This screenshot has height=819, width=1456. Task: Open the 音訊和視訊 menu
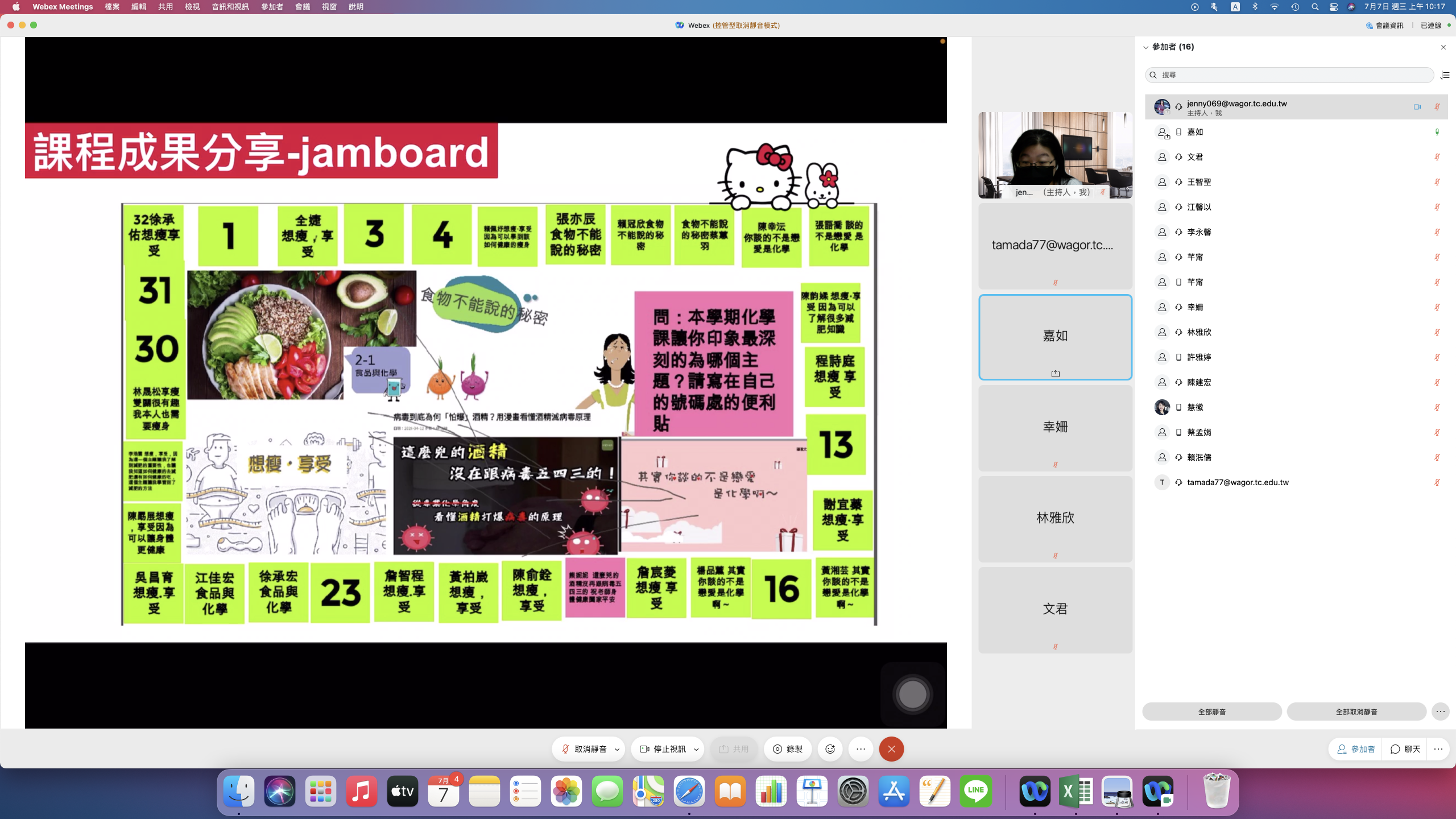[x=230, y=7]
